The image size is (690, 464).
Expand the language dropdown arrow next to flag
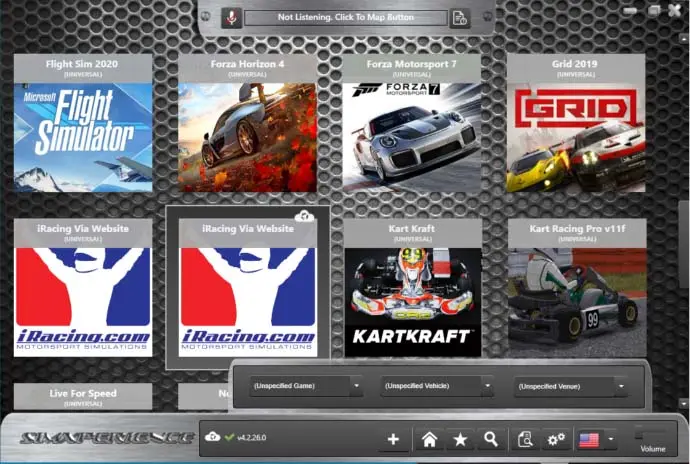611,439
